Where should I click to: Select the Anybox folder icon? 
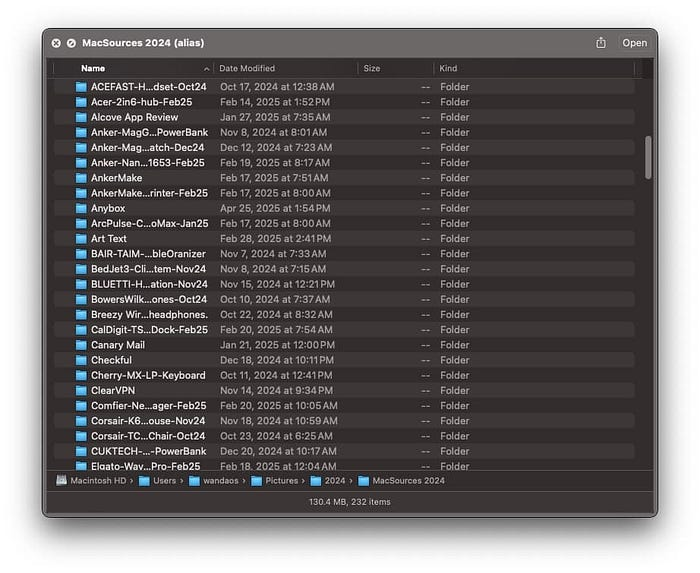pyautogui.click(x=81, y=208)
